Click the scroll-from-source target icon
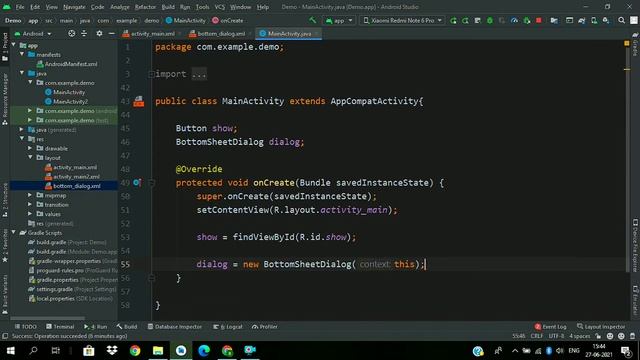Viewport: 640px width, 360px height. [x=71, y=33]
